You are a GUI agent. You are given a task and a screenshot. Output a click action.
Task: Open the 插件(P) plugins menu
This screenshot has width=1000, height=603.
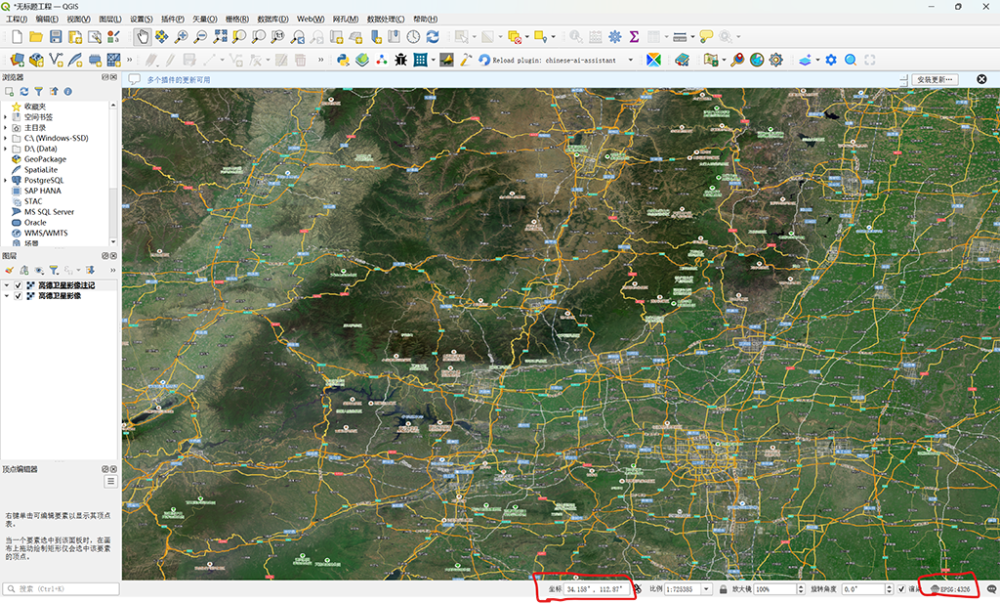click(172, 19)
